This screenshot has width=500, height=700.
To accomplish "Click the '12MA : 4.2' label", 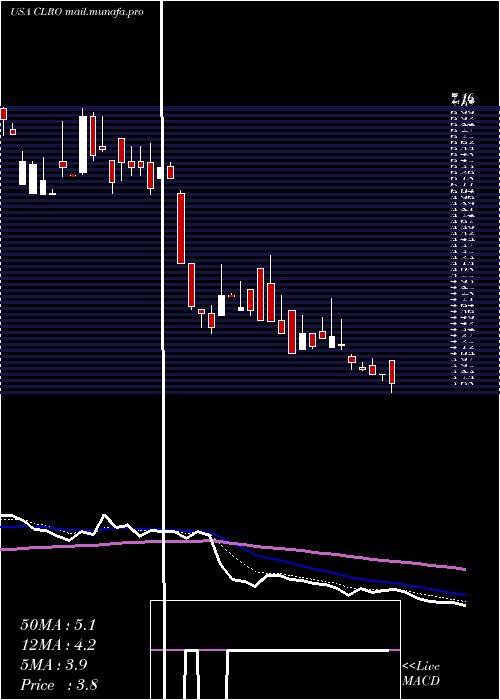I will [58, 645].
